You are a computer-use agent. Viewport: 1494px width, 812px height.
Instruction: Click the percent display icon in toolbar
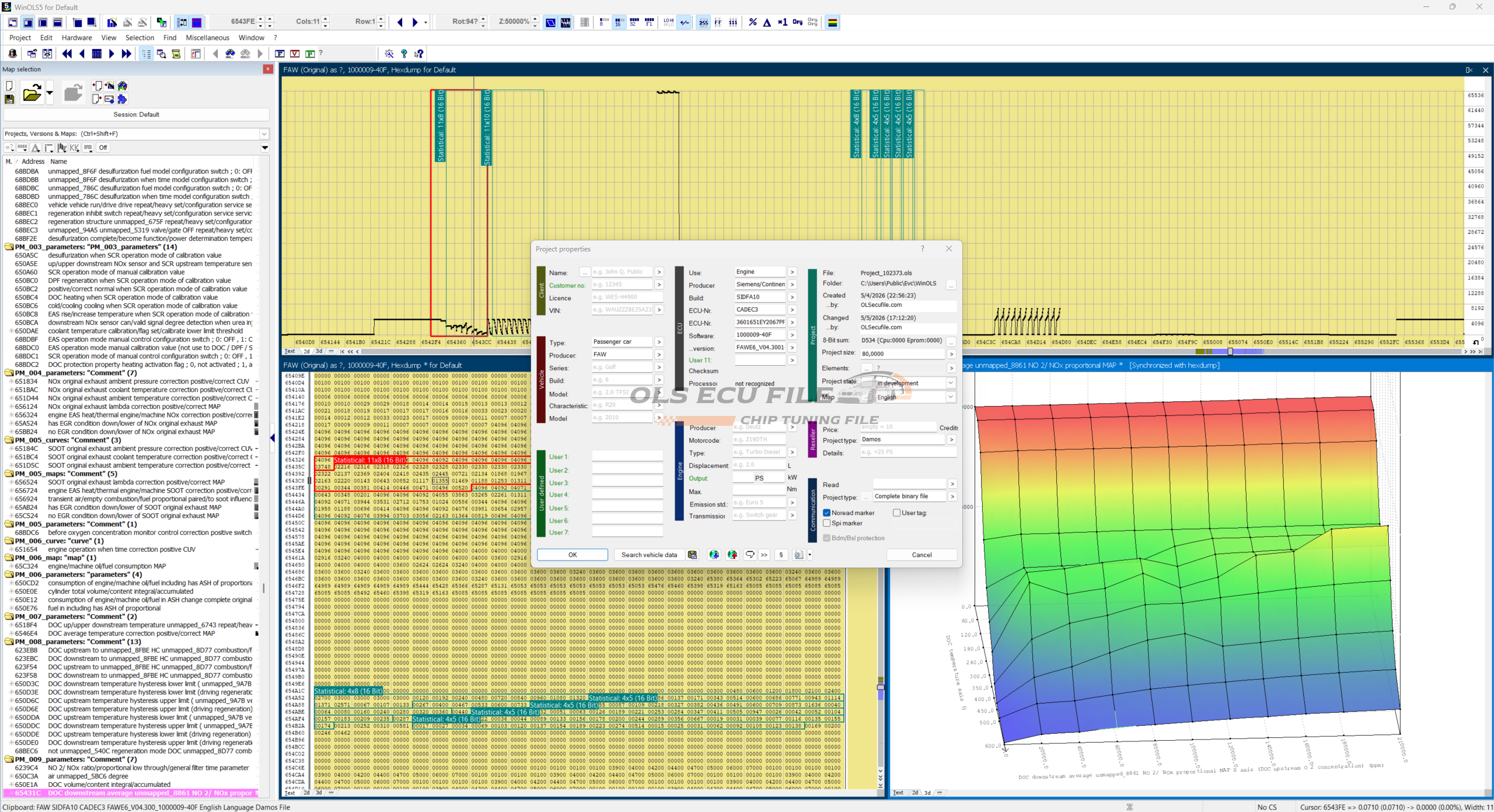tap(753, 22)
